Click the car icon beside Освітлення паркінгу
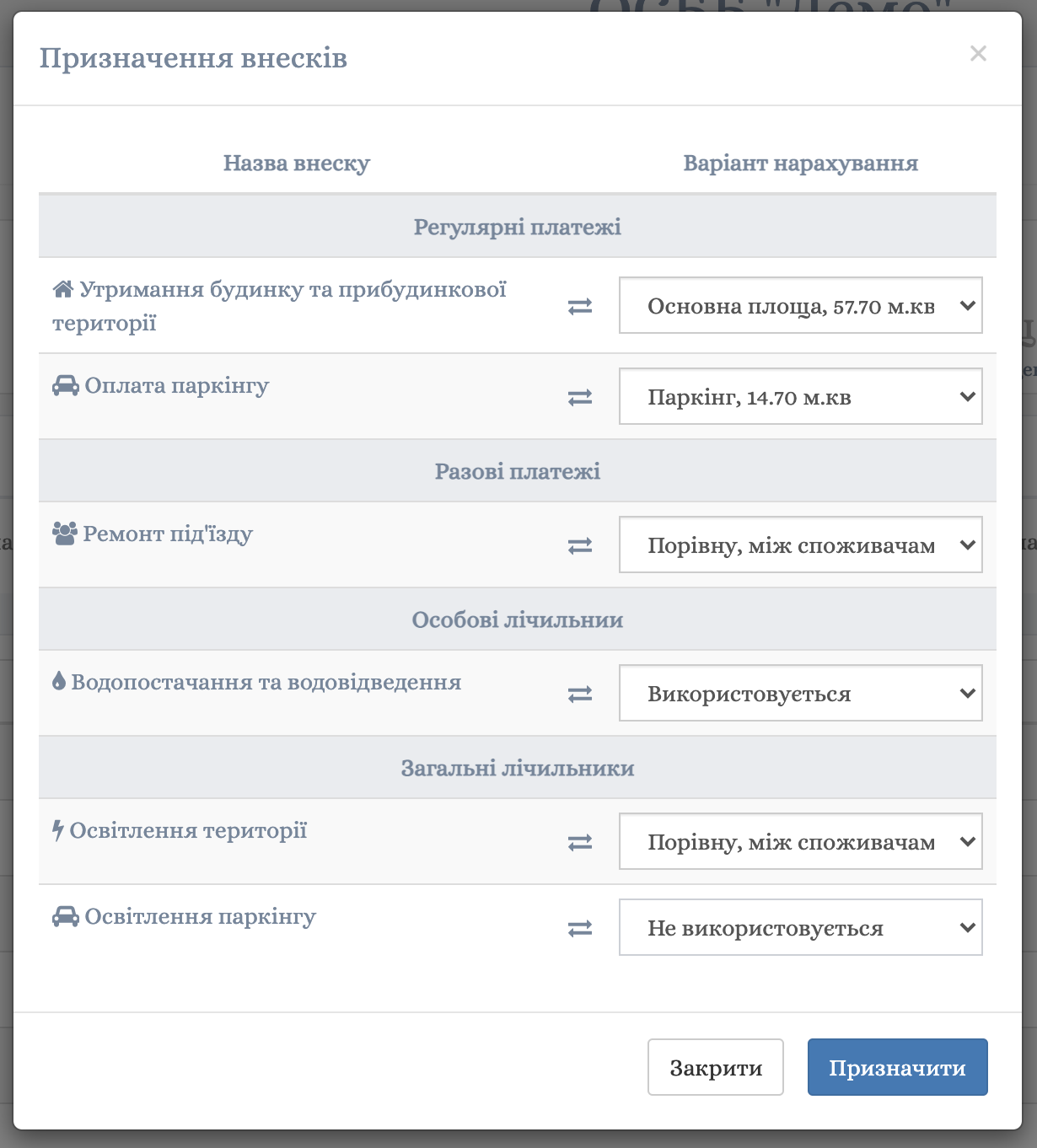The image size is (1037, 1148). coord(66,917)
